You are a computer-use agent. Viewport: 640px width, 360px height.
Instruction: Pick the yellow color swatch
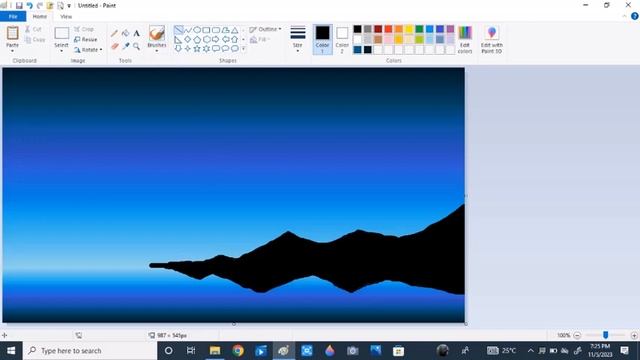coord(409,29)
